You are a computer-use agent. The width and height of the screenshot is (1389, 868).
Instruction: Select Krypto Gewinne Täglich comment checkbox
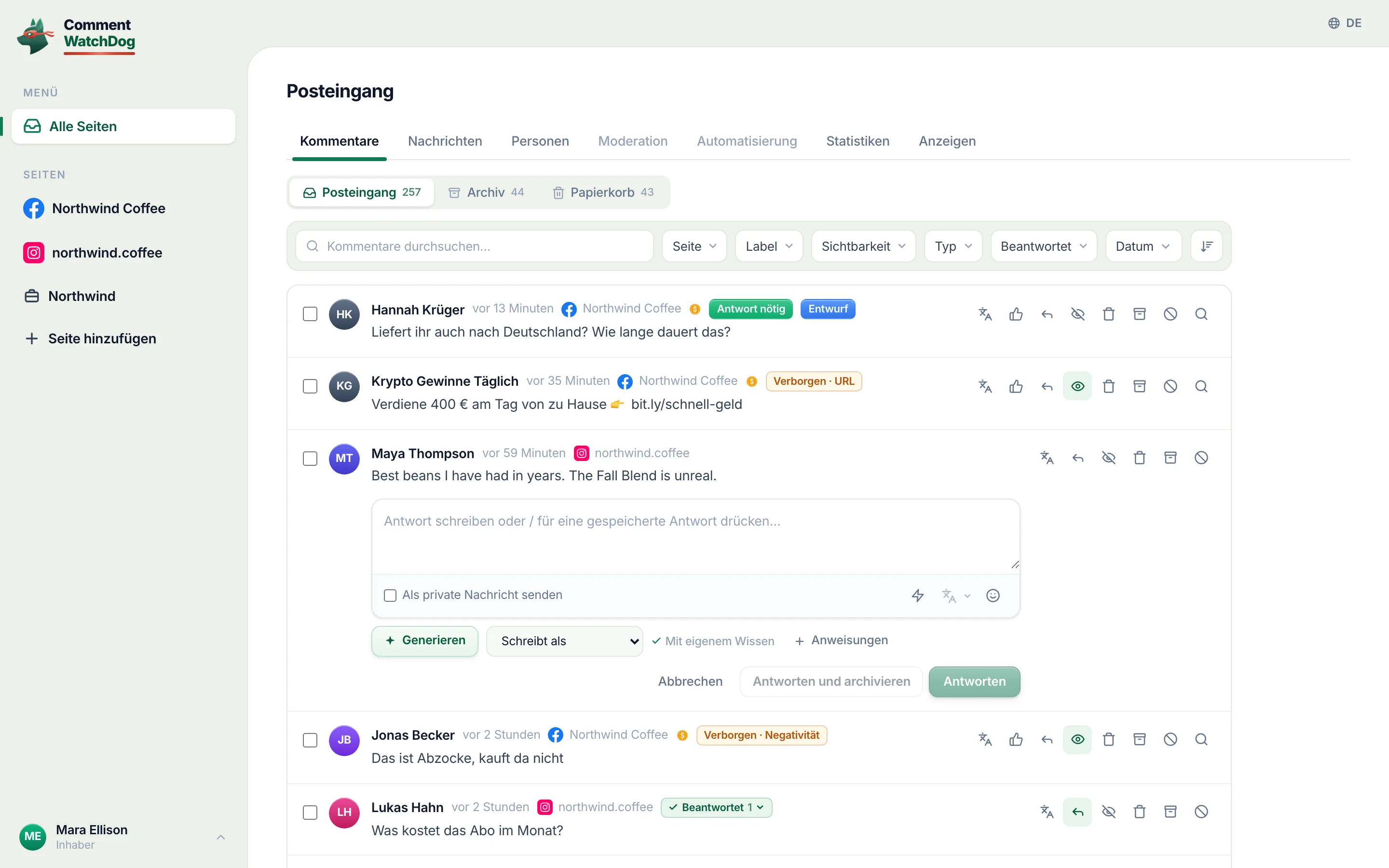click(x=310, y=386)
